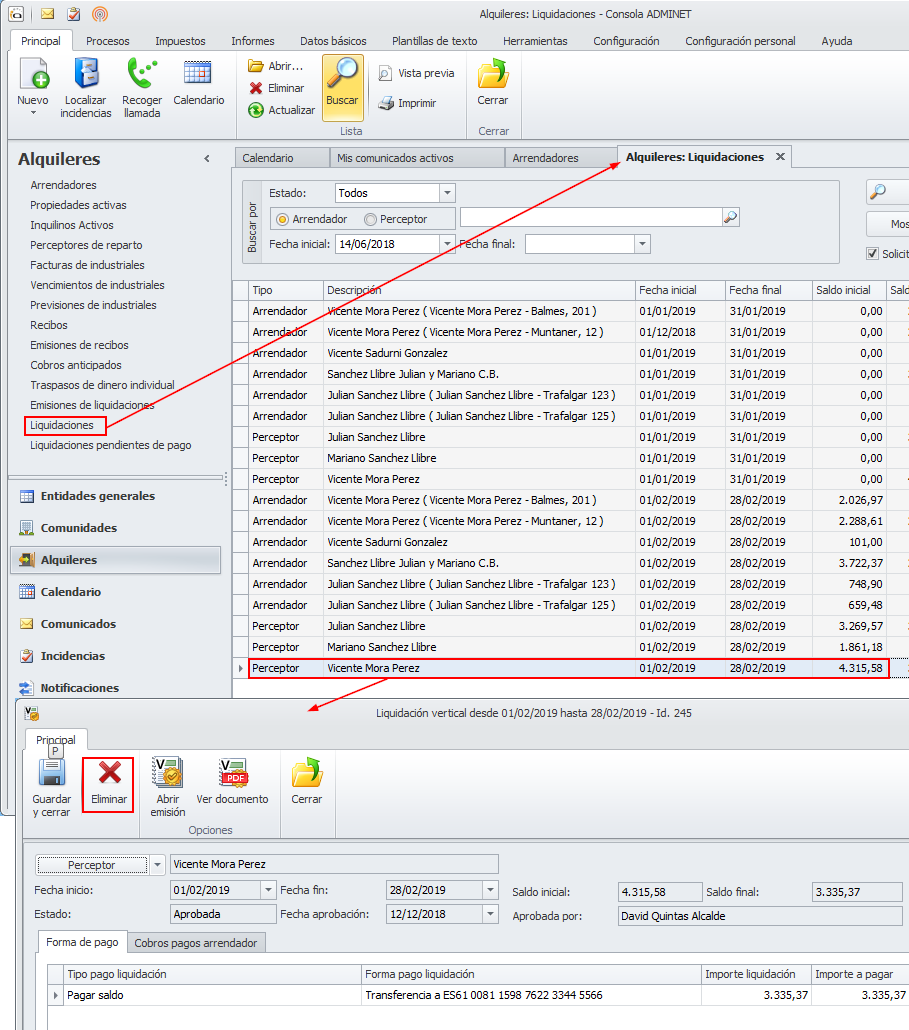Viewport: 909px width, 1030px height.
Task: Open Notificaciones section
Action: point(79,688)
